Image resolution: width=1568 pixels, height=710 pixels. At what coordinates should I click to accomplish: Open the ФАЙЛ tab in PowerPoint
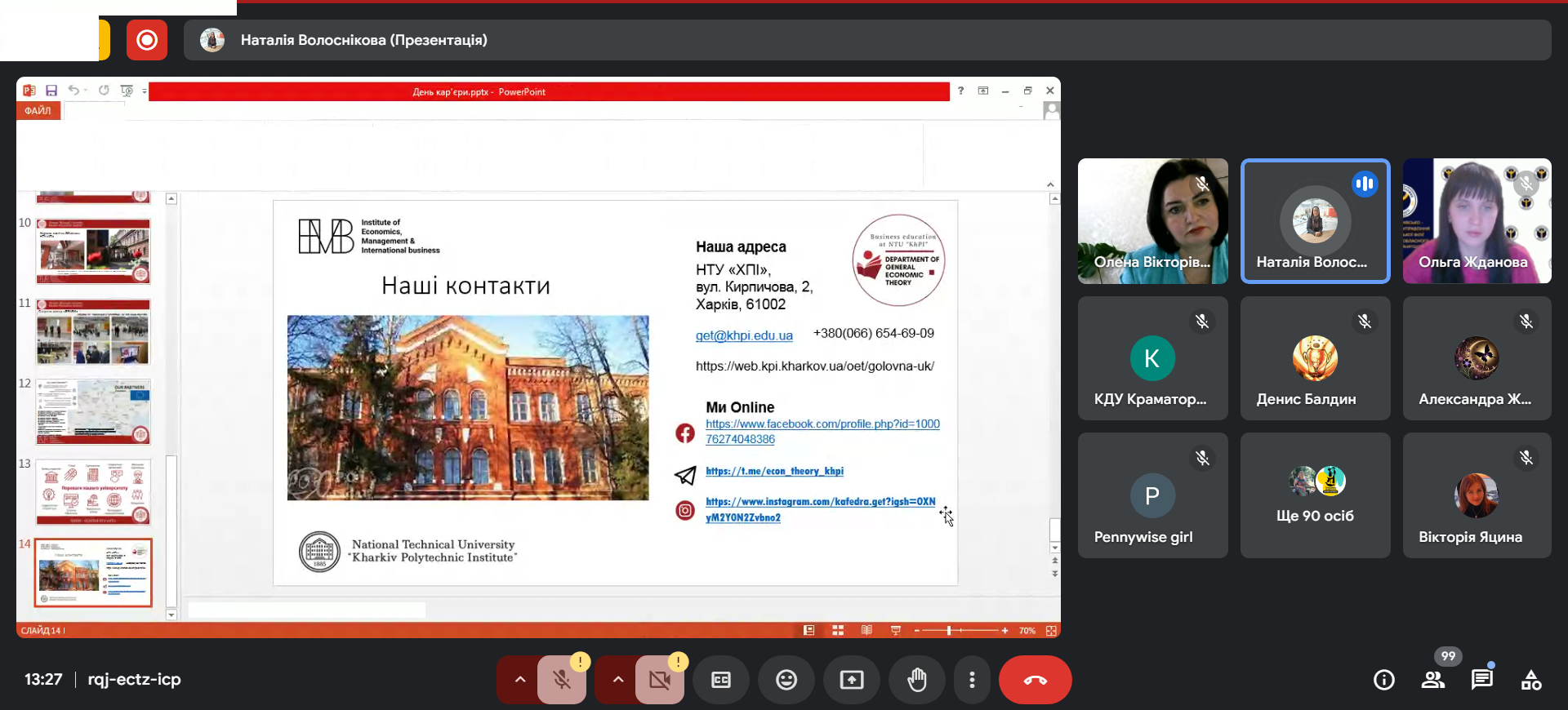pos(38,111)
